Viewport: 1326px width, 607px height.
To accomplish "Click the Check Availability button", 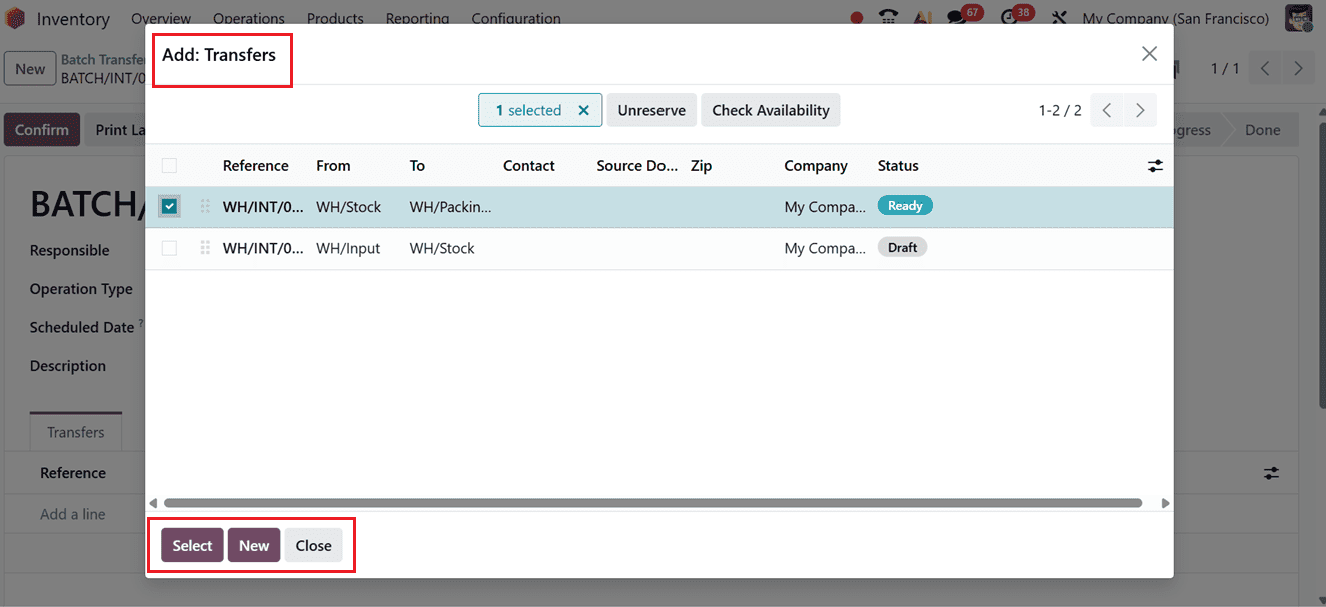I will coord(770,110).
